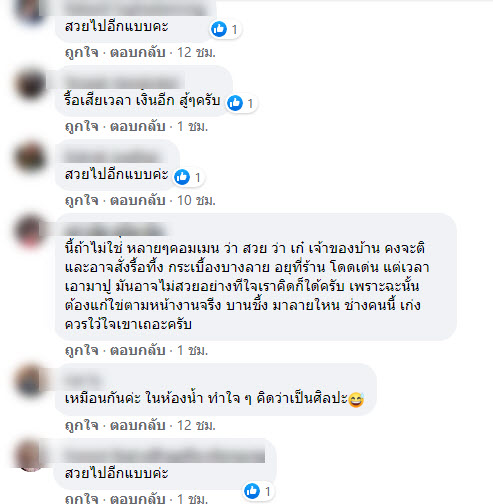The image size is (493, 504).
Task: Open the avatar of the ในห้องน้ำ commenter
Action: [x=30, y=381]
